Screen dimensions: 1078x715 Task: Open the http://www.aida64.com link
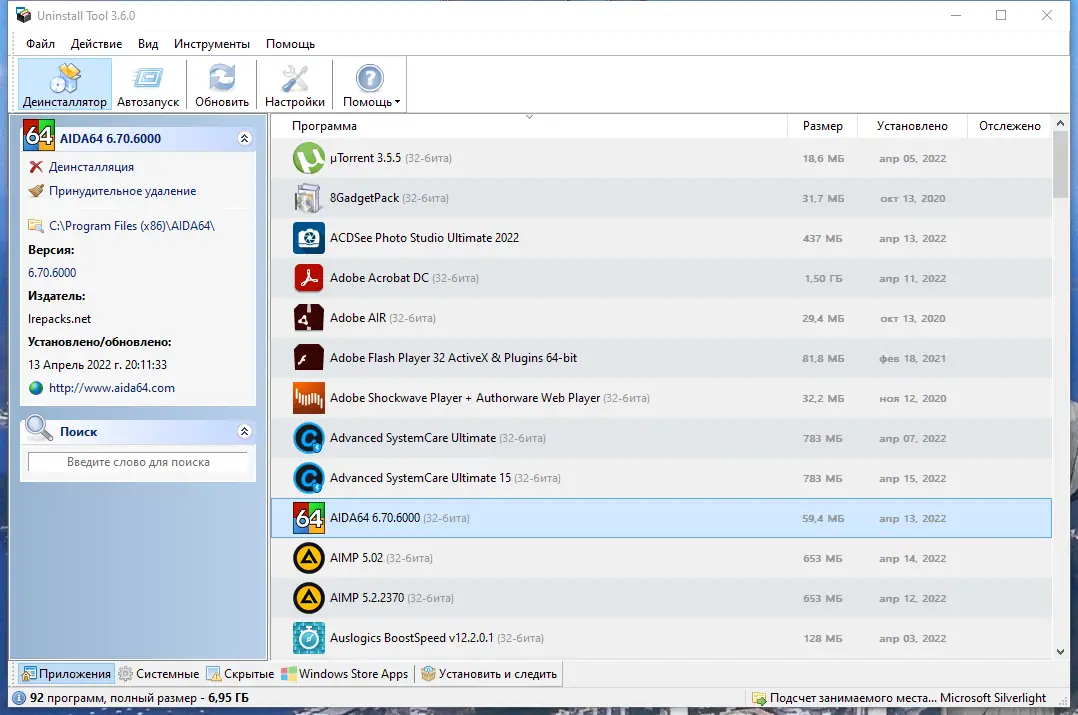point(111,388)
